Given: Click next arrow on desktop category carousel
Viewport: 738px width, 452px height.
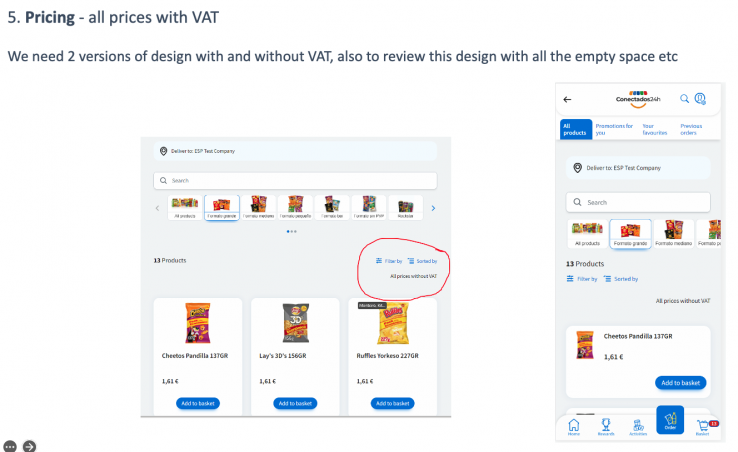Looking at the screenshot, I should click(433, 208).
